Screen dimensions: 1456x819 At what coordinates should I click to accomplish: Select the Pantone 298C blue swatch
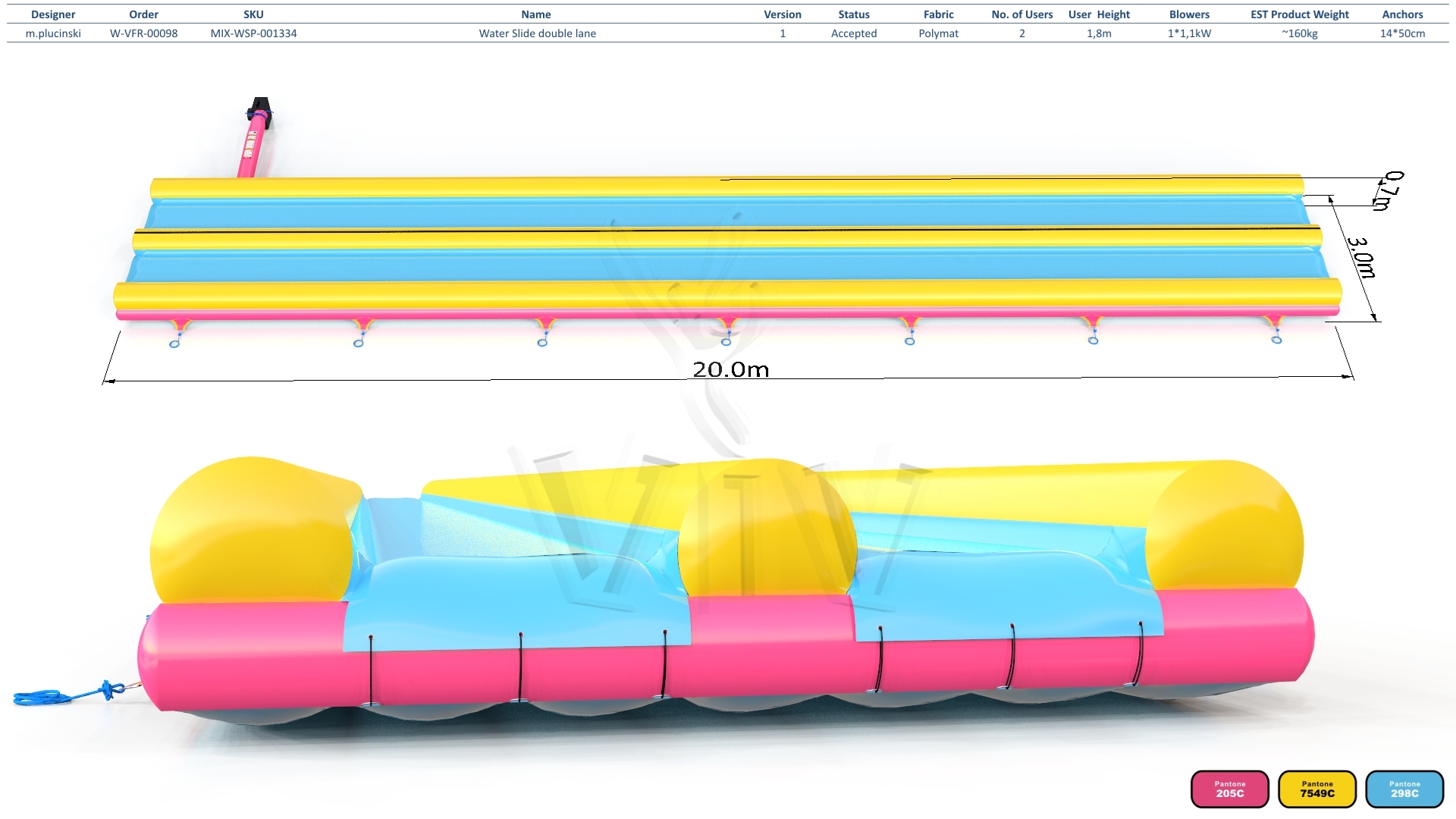point(1404,789)
